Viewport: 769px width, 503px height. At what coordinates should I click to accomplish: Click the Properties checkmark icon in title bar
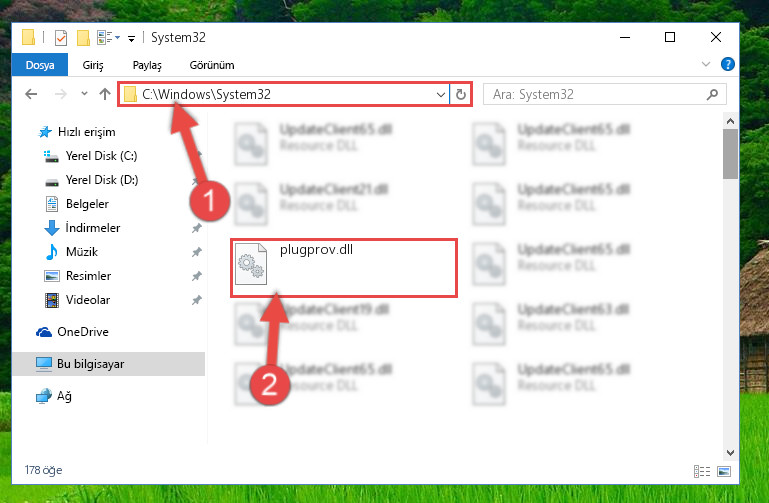(x=61, y=38)
